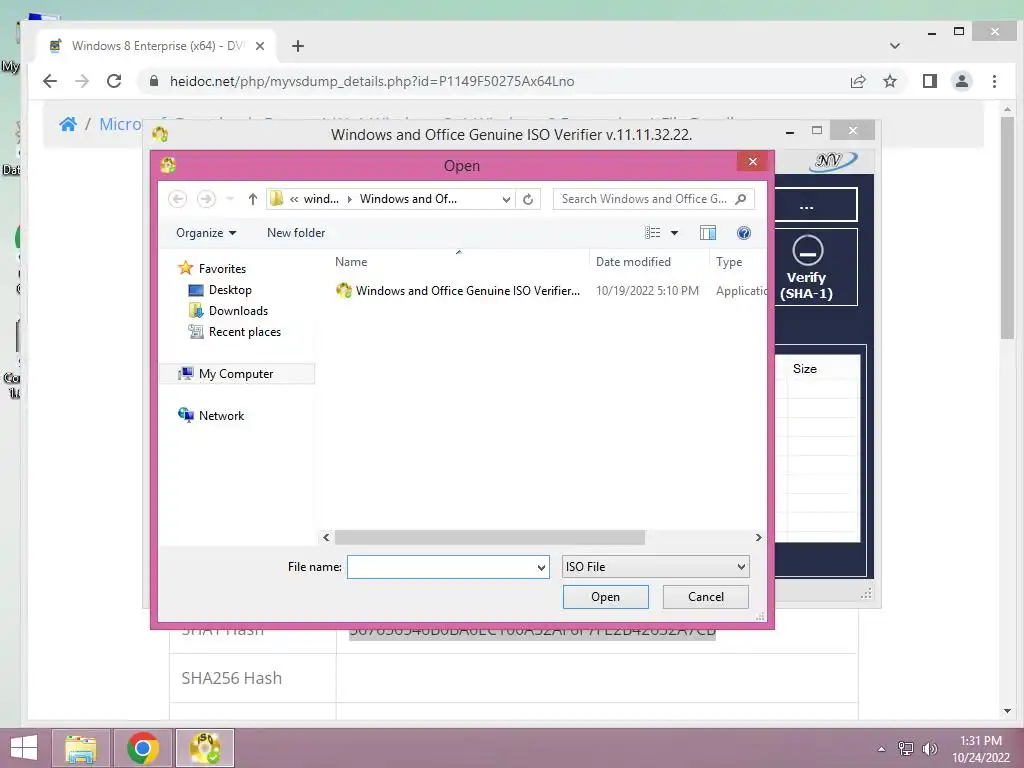The width and height of the screenshot is (1024, 768).
Task: Select My Computer in navigation pane
Action: tap(236, 374)
